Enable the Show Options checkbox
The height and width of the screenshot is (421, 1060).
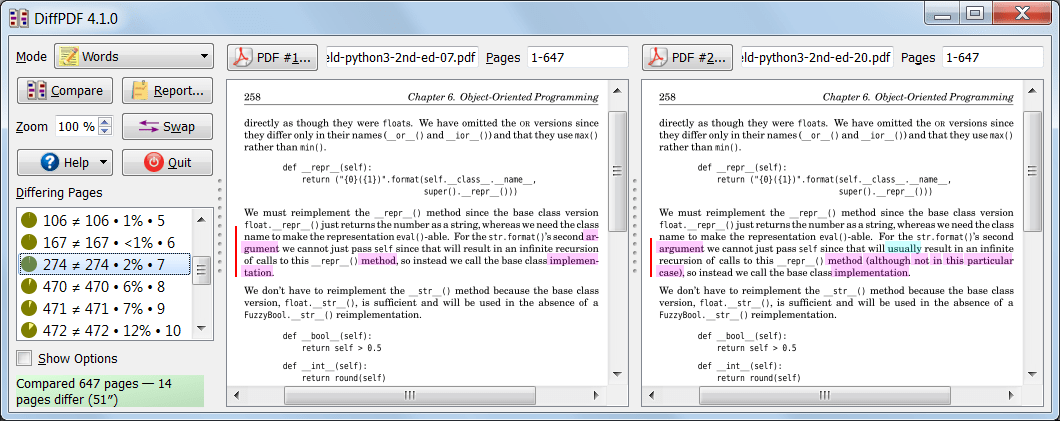[24, 358]
